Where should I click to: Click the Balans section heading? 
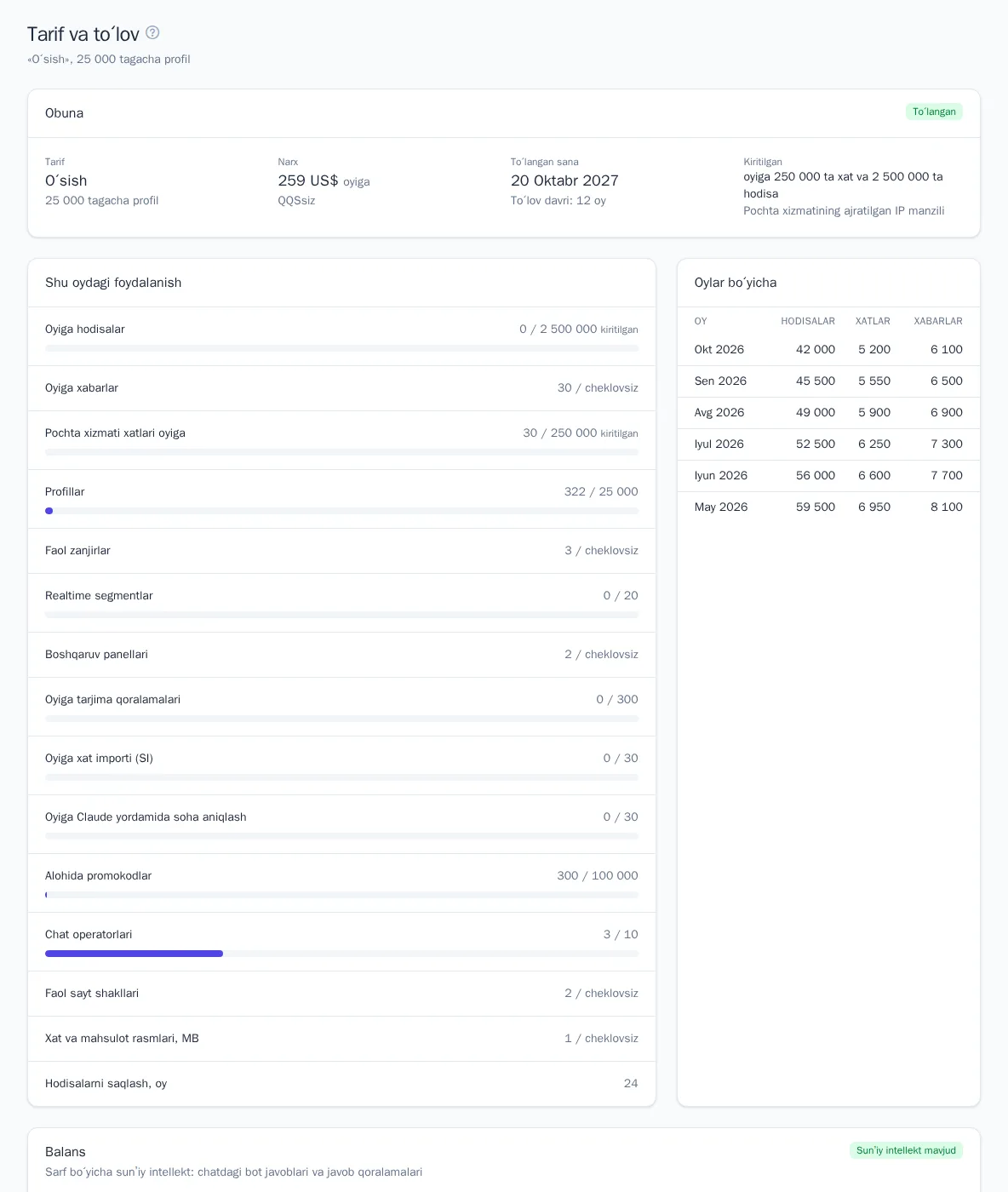pos(66,1151)
